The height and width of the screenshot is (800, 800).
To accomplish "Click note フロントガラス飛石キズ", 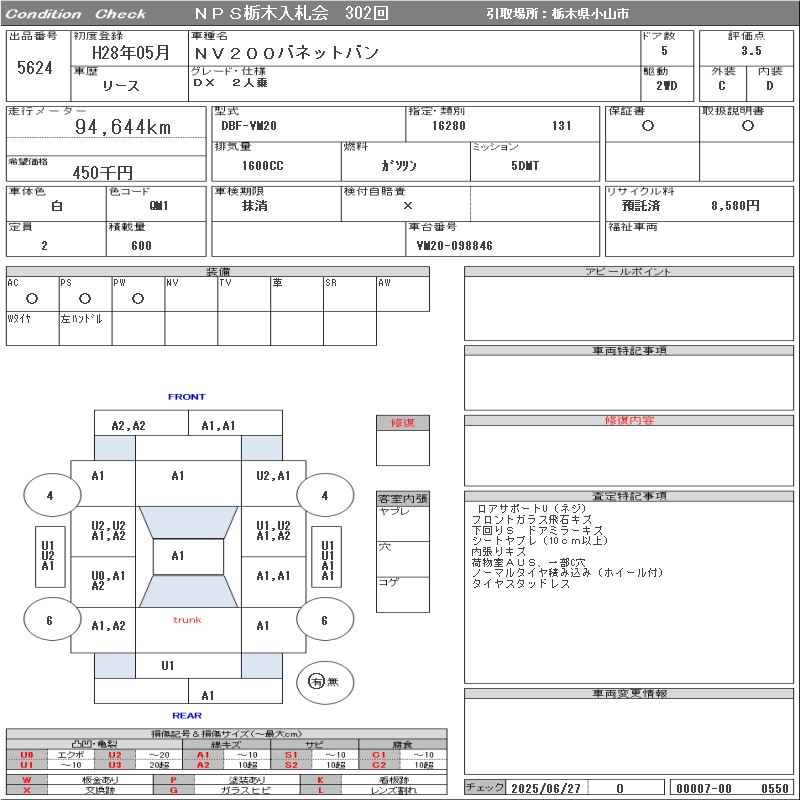I will click(x=532, y=519).
